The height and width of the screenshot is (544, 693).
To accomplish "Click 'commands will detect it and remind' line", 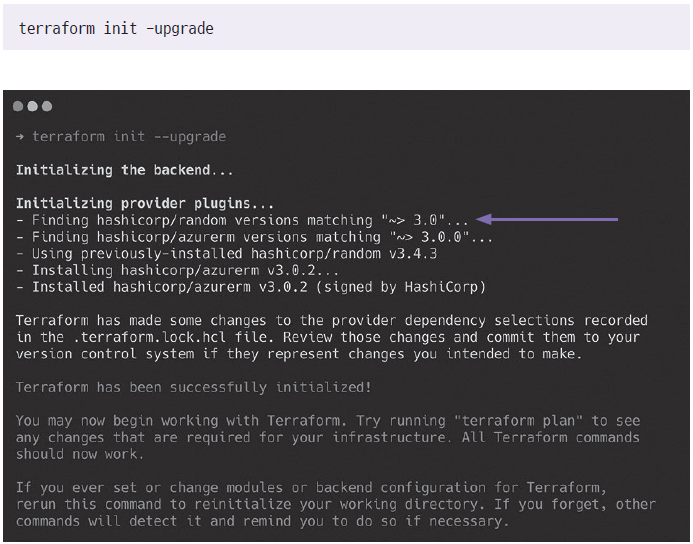I will click(263, 521).
